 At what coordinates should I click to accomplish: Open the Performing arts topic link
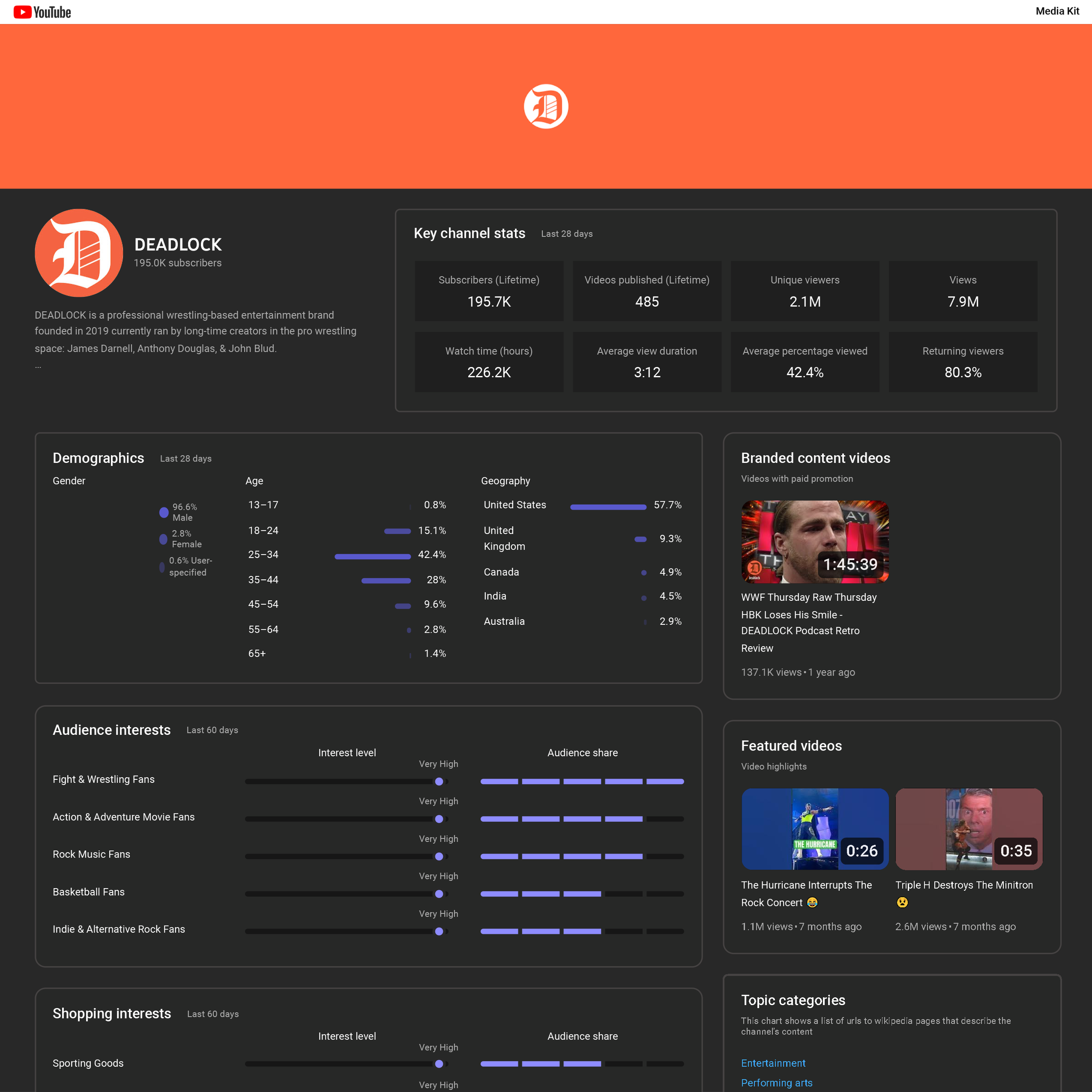click(x=777, y=1082)
